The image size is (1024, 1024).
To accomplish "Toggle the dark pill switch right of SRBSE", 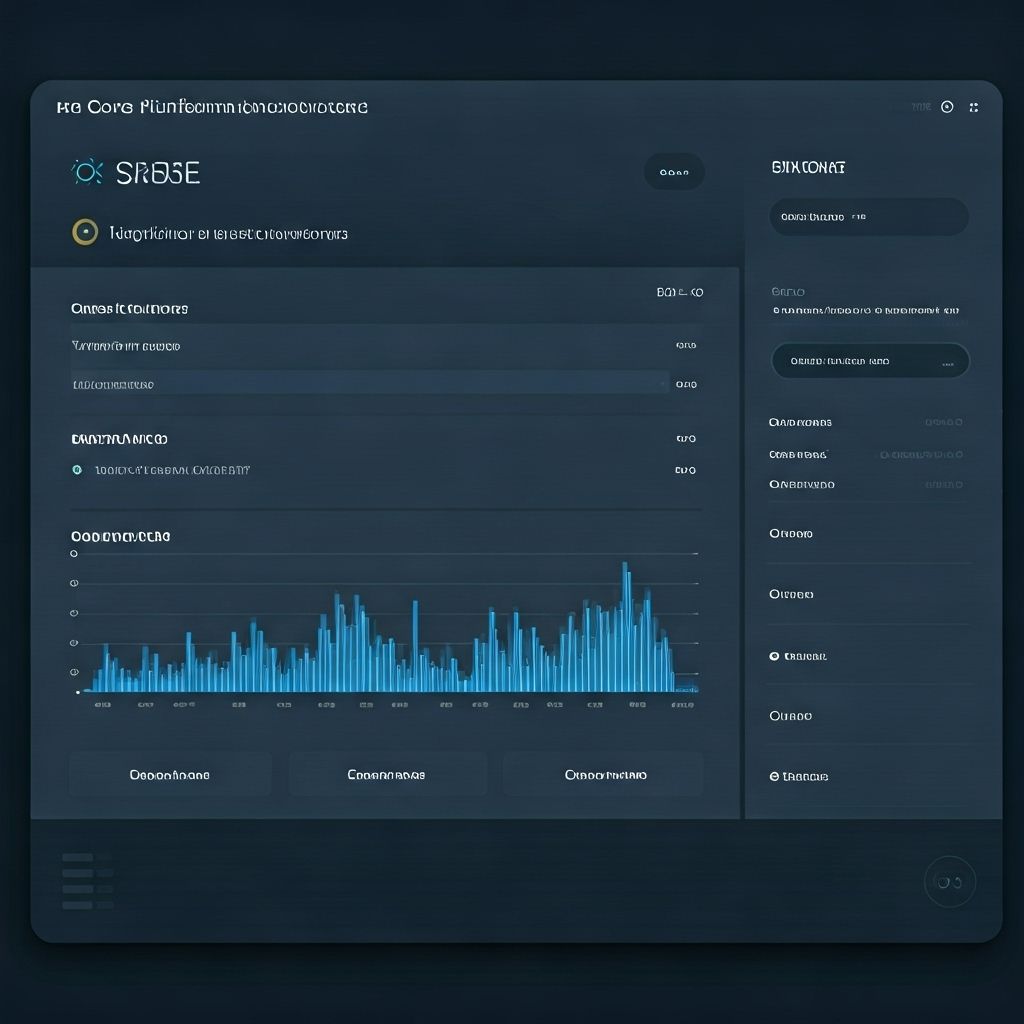I will click(674, 172).
